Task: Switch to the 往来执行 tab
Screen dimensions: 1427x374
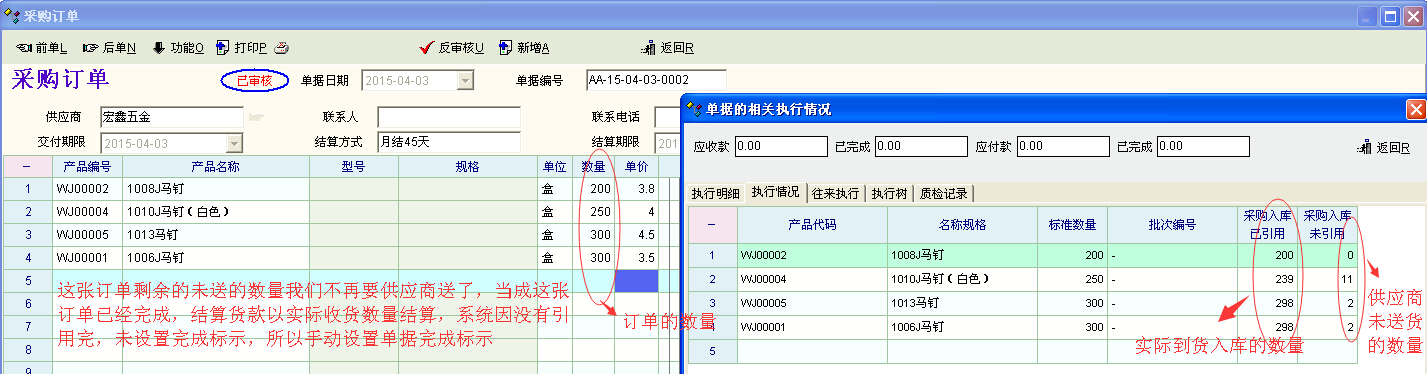Action: coord(836,193)
